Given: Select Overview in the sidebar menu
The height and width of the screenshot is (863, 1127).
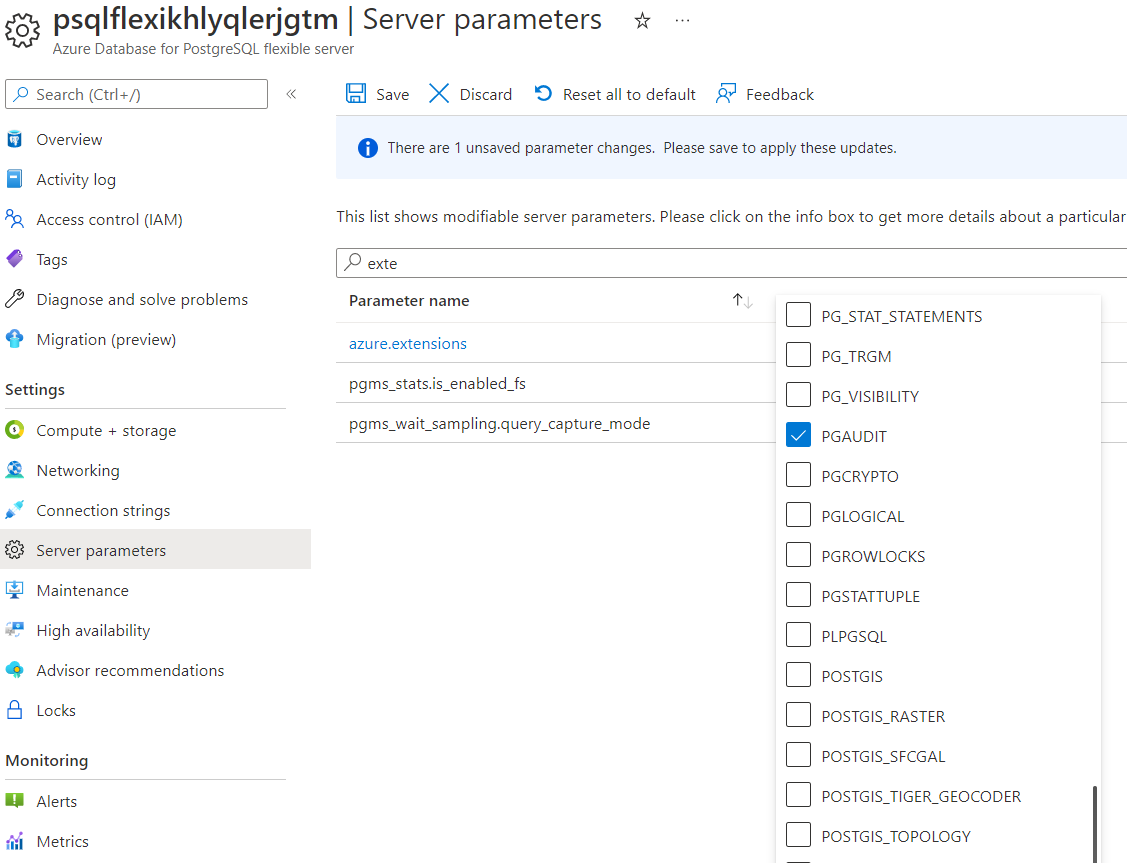Looking at the screenshot, I should tap(70, 139).
